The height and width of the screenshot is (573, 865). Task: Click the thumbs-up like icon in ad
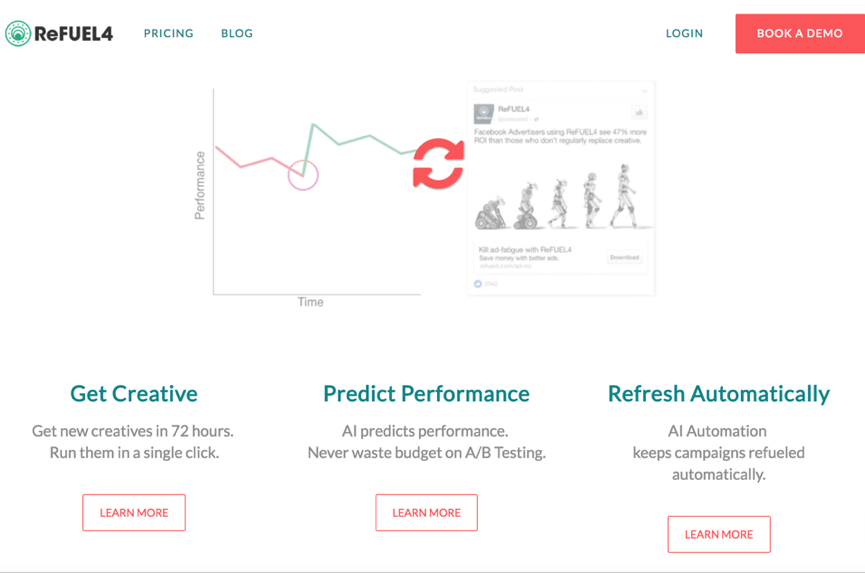639,112
